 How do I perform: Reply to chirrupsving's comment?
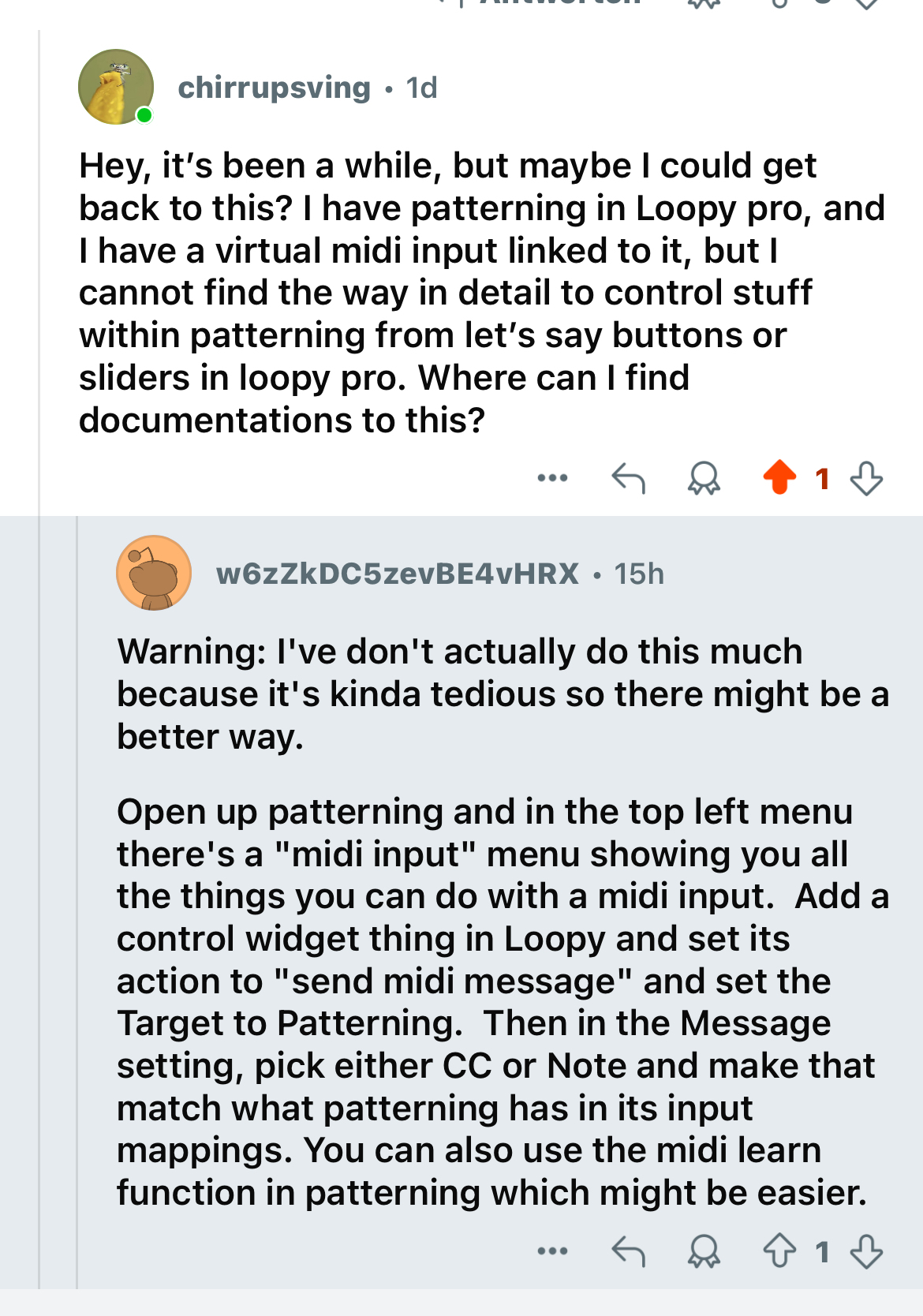click(x=629, y=478)
